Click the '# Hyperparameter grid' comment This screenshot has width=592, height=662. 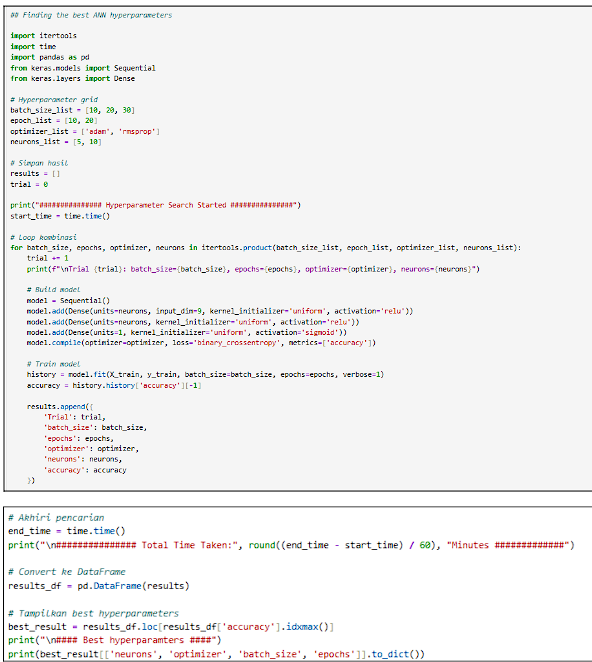(54, 100)
